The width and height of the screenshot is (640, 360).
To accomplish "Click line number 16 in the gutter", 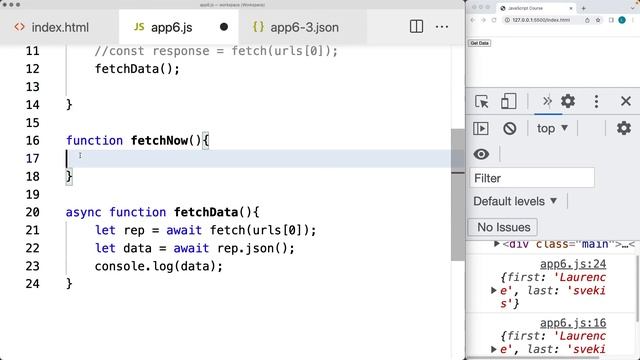I will click(x=33, y=140).
